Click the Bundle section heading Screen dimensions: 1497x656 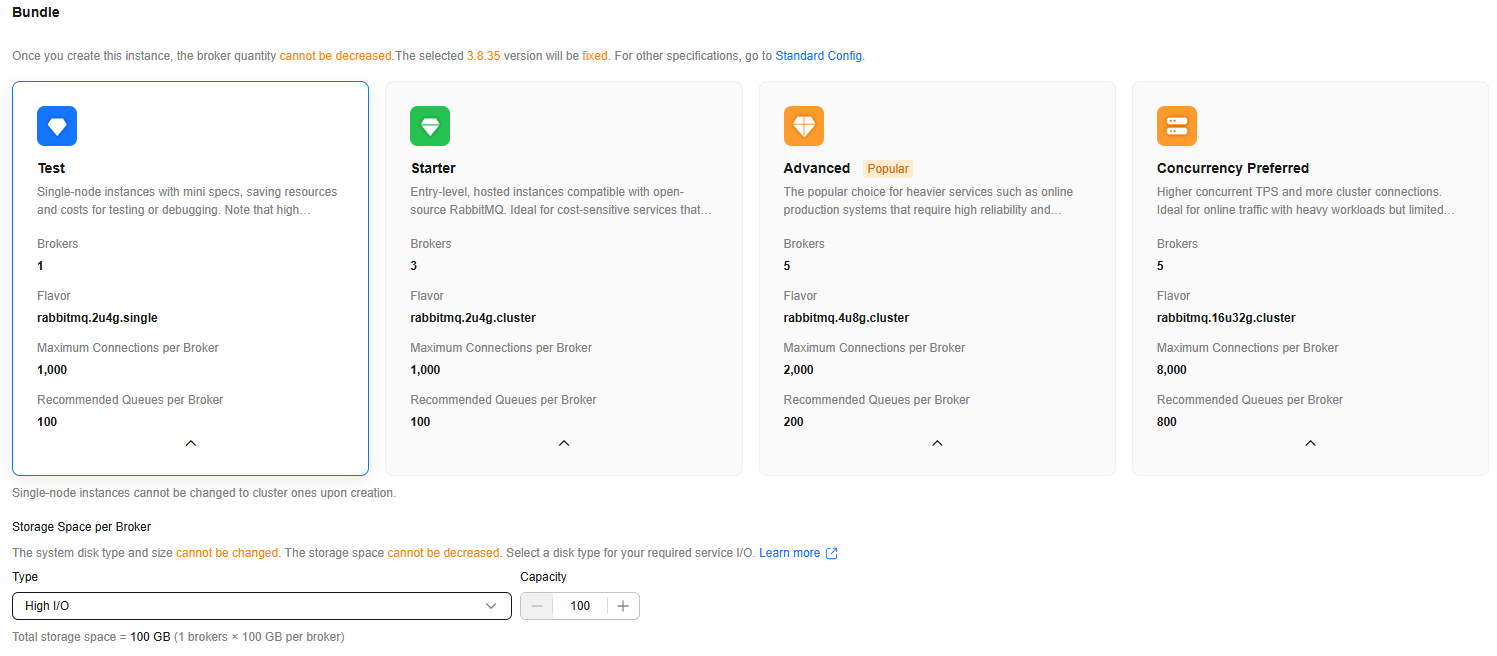coord(36,13)
